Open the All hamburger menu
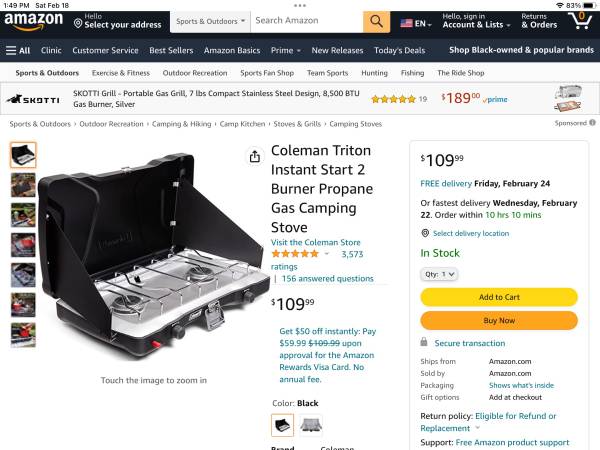Viewport: 600px width, 450px height. pyautogui.click(x=18, y=50)
